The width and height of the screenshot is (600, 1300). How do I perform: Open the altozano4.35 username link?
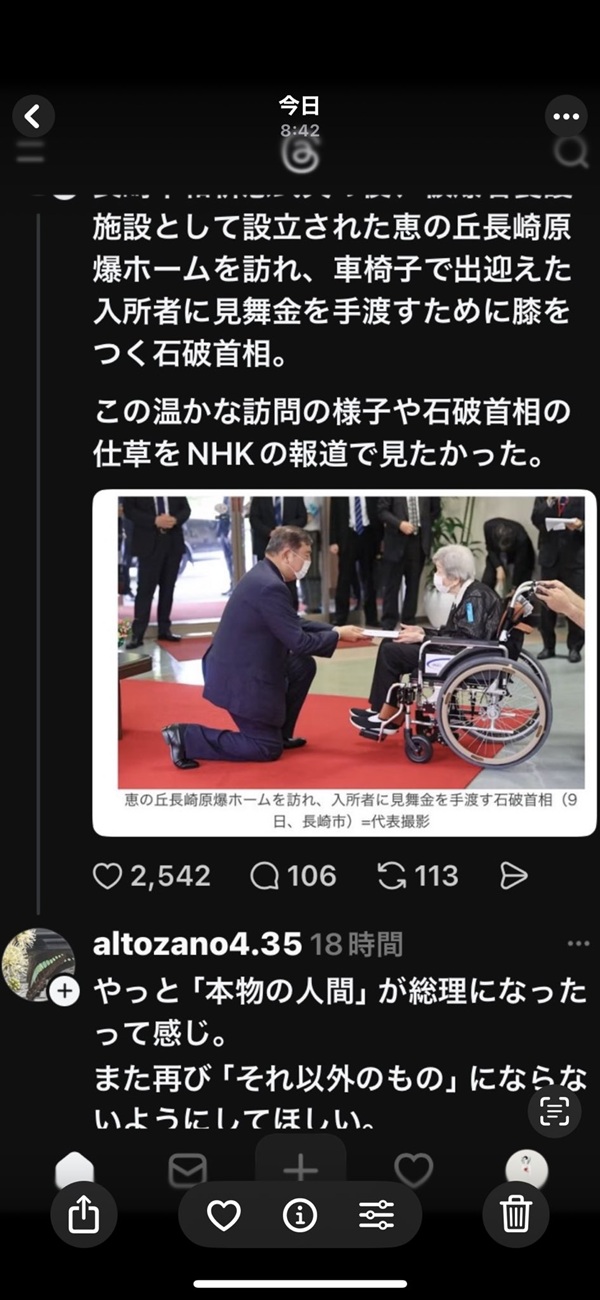click(197, 943)
